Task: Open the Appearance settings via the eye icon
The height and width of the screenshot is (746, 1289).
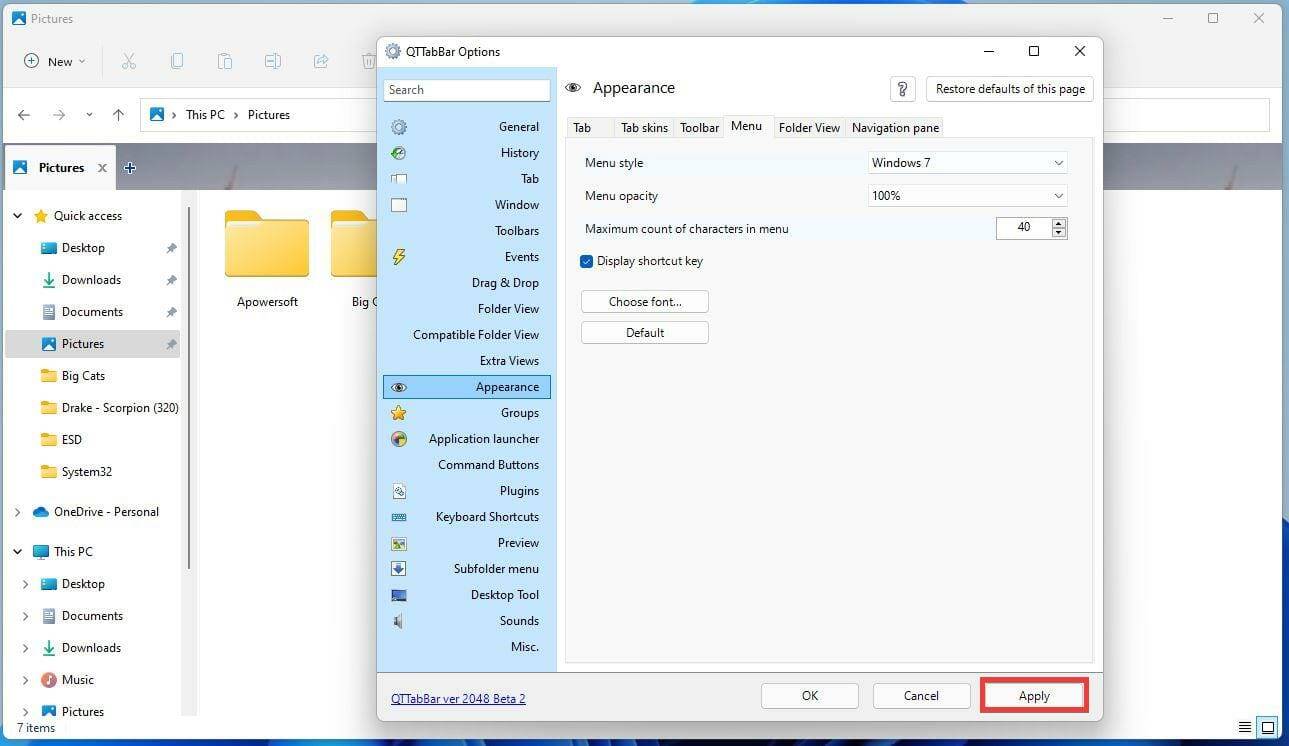Action: click(399, 387)
